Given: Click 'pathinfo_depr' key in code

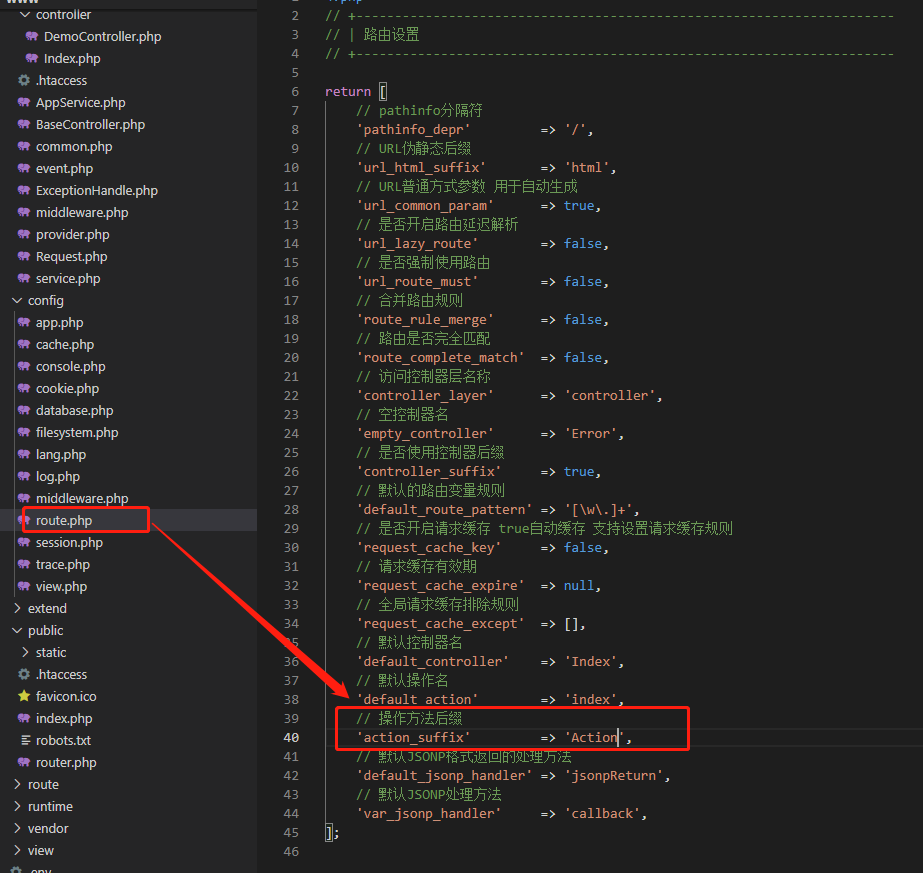Looking at the screenshot, I should (413, 130).
